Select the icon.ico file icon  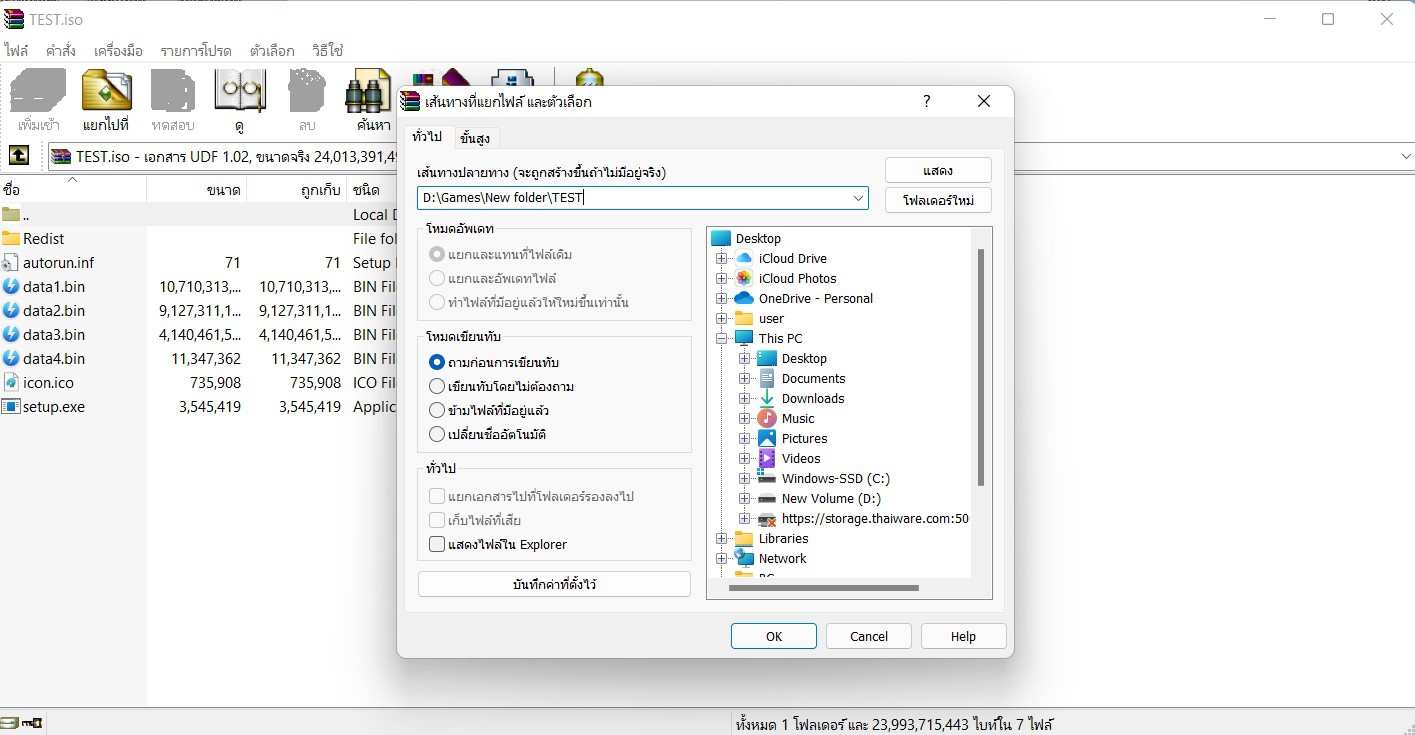11,382
